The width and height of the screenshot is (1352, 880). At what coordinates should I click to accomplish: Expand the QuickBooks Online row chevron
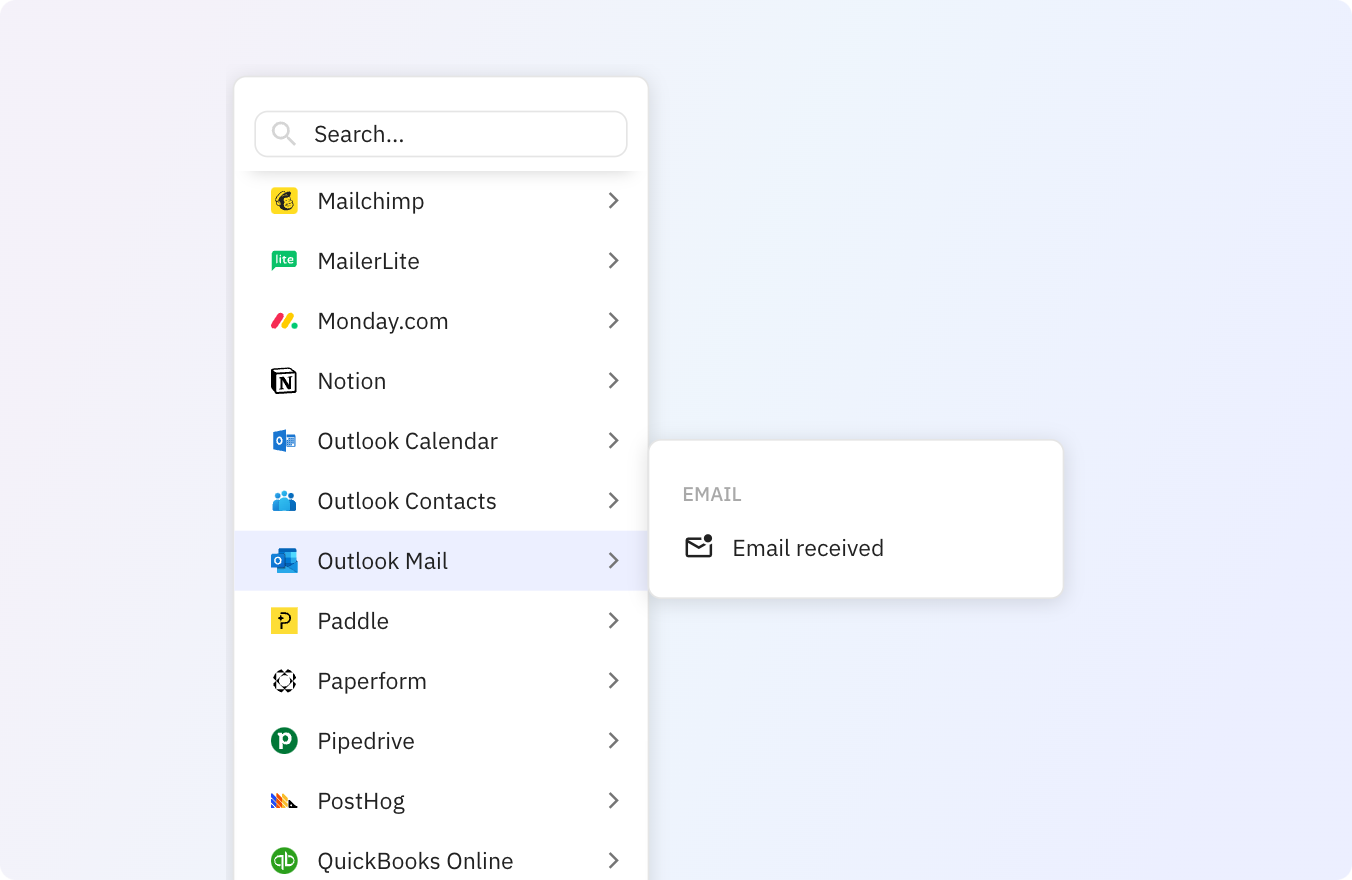(614, 861)
